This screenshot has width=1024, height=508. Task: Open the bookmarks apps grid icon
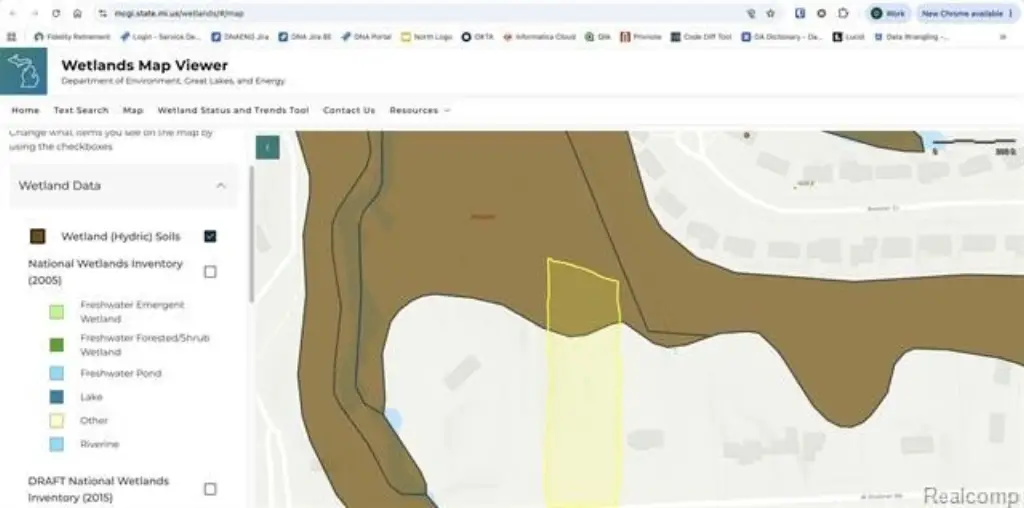(x=11, y=37)
